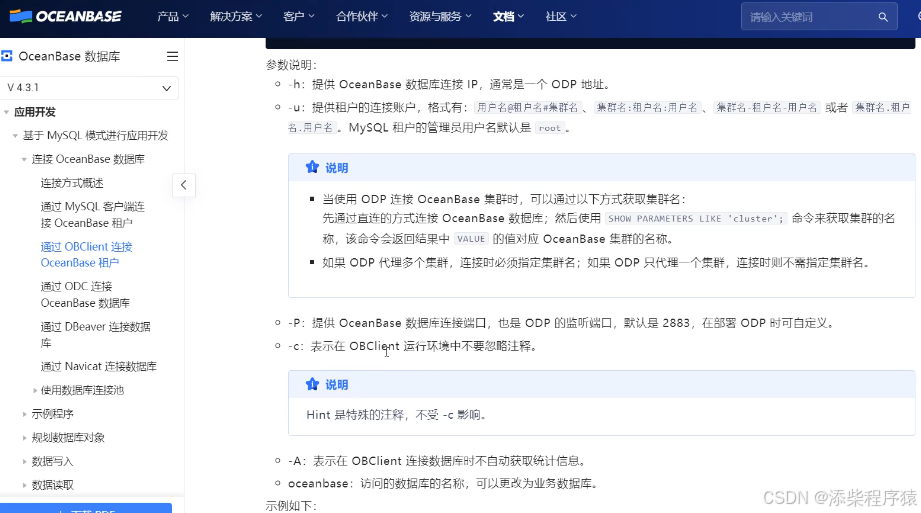Viewport: 921px width, 513px height.
Task: Collapse 连接 OceanBase 数据库 node
Action: pos(24,159)
